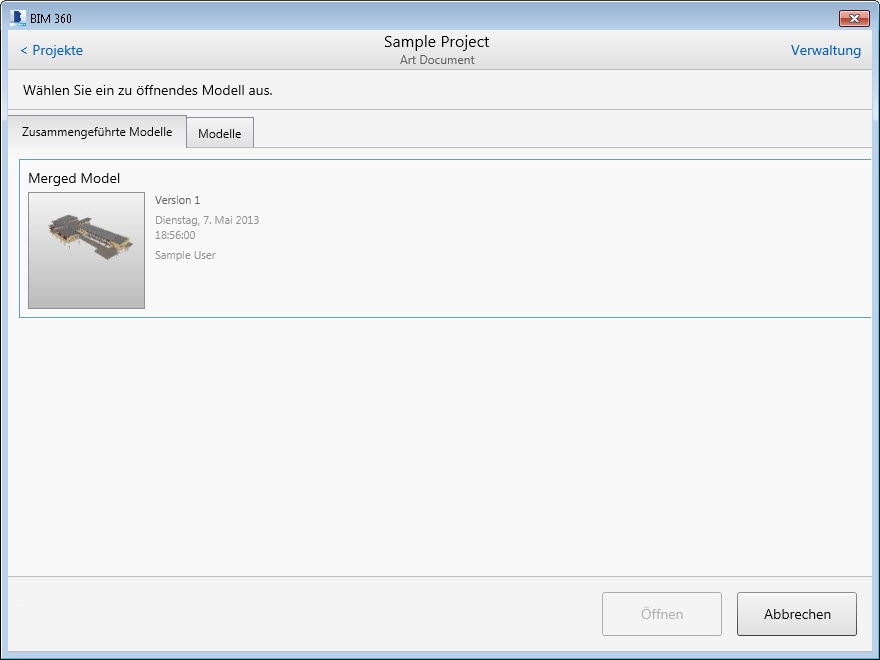
Task: Go back to Projekte list
Action: [x=52, y=51]
